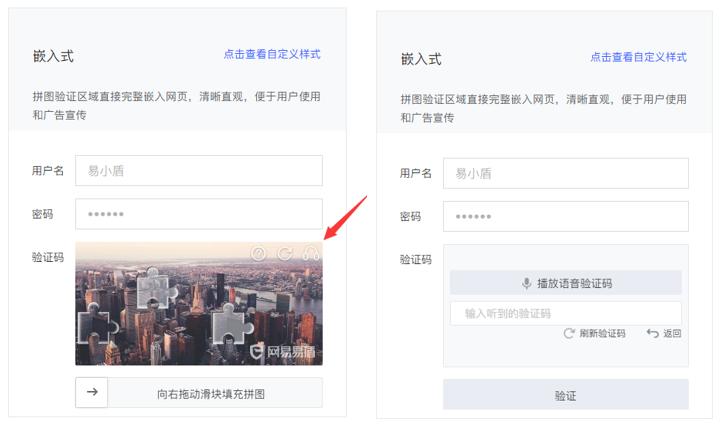Click the refresh icon on the puzzle image

[285, 254]
